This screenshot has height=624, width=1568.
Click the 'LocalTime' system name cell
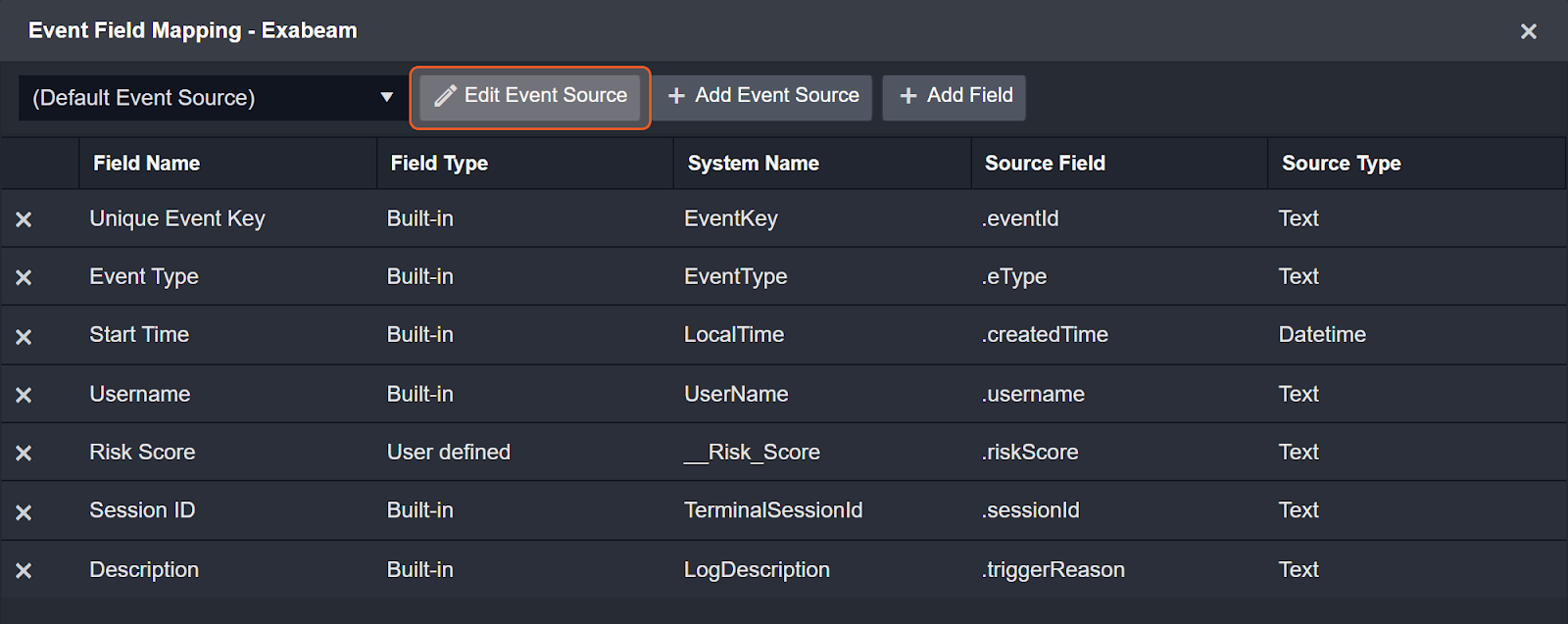click(734, 334)
